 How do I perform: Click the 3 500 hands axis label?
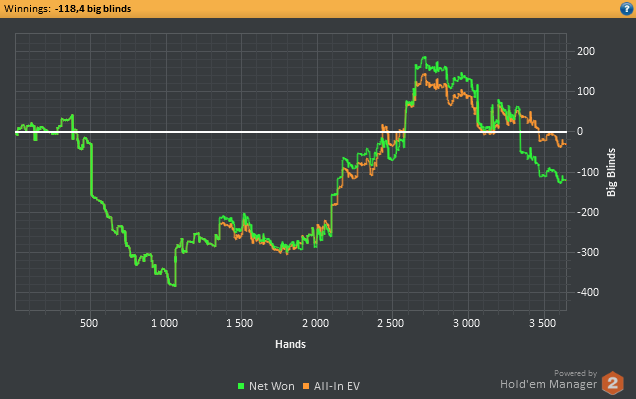pos(542,323)
